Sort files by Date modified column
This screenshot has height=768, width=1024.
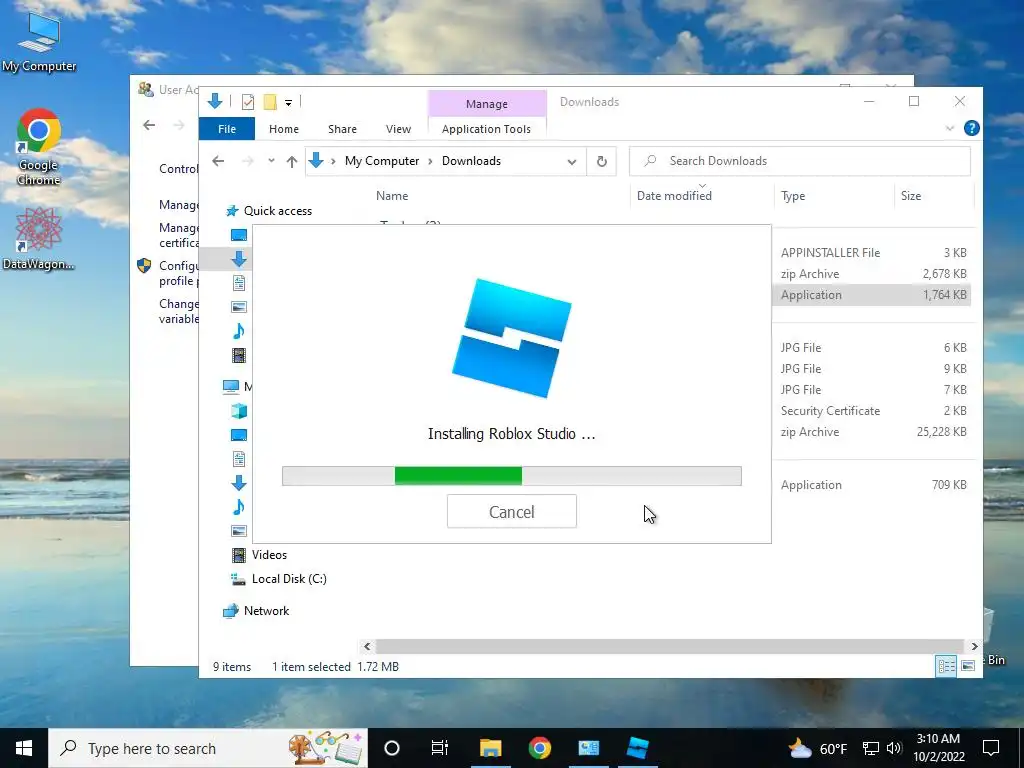pos(674,195)
